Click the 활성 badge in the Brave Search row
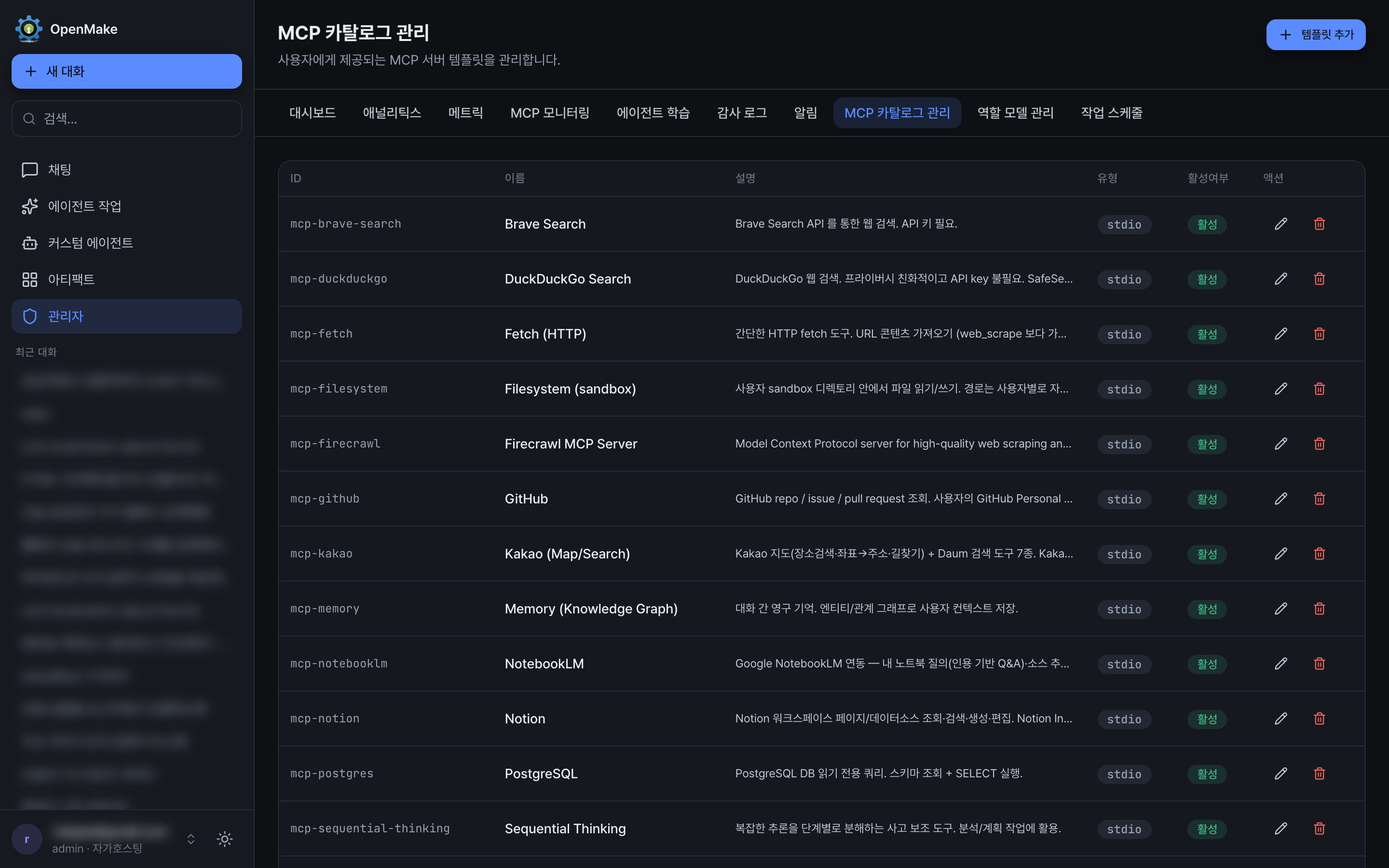 (x=1207, y=224)
